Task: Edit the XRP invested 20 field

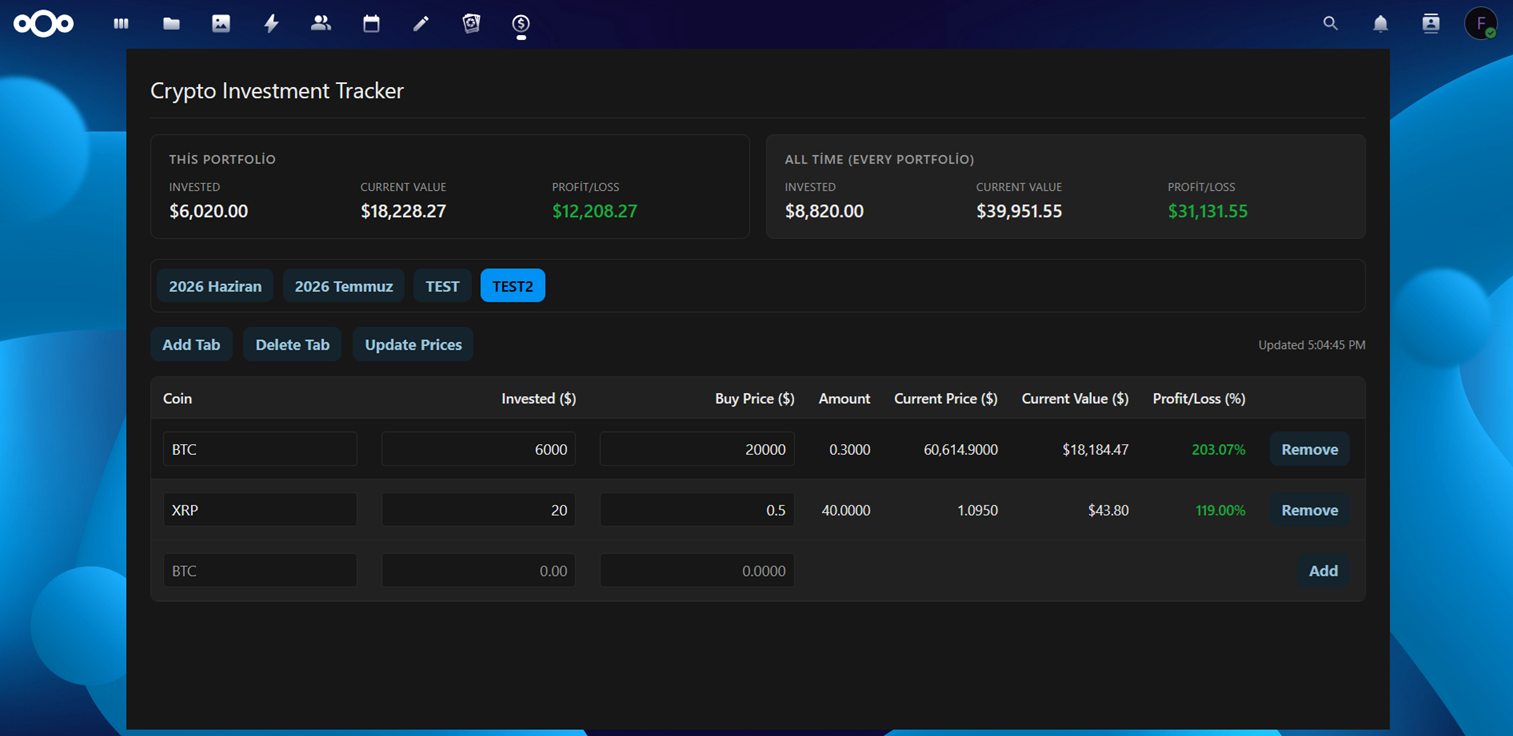Action: pos(478,510)
